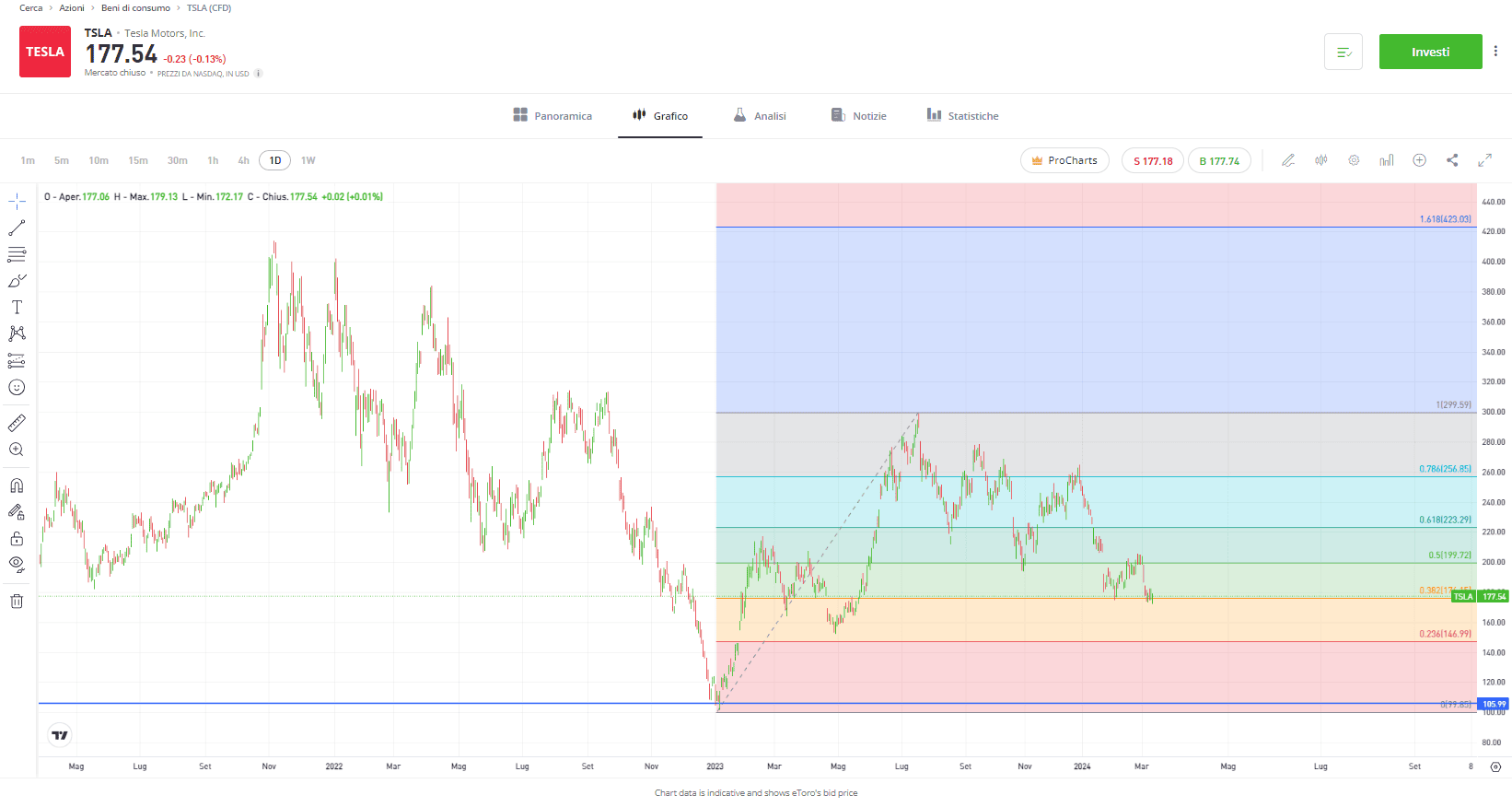Screen dimensions: 1512x807
Task: Click the info icon beside NASDAQ prices
Action: 259,74
